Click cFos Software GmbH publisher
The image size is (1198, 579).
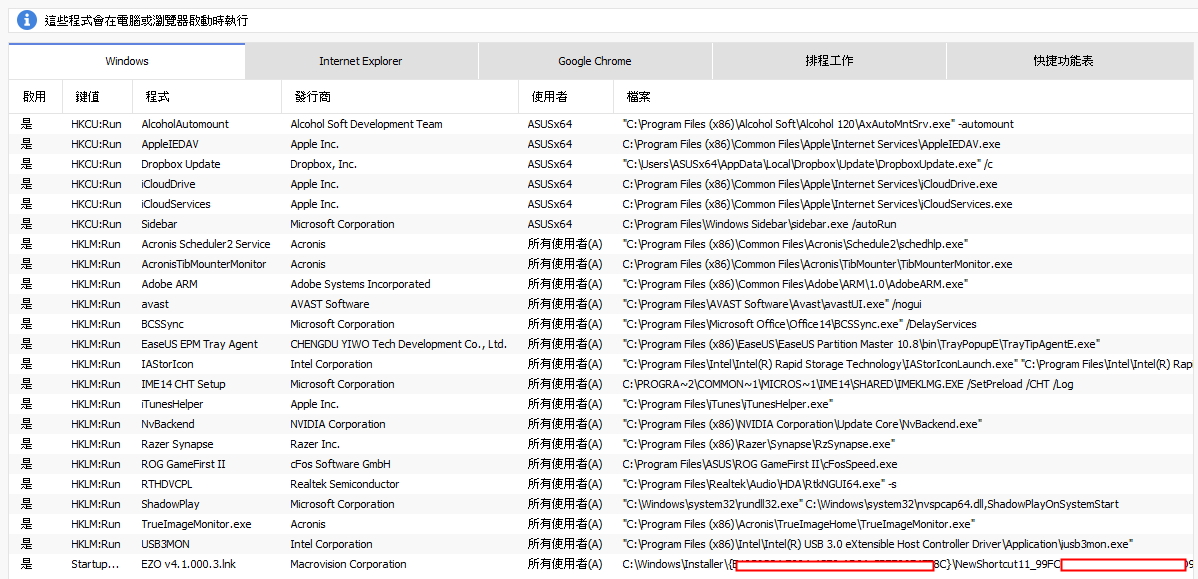coord(341,464)
